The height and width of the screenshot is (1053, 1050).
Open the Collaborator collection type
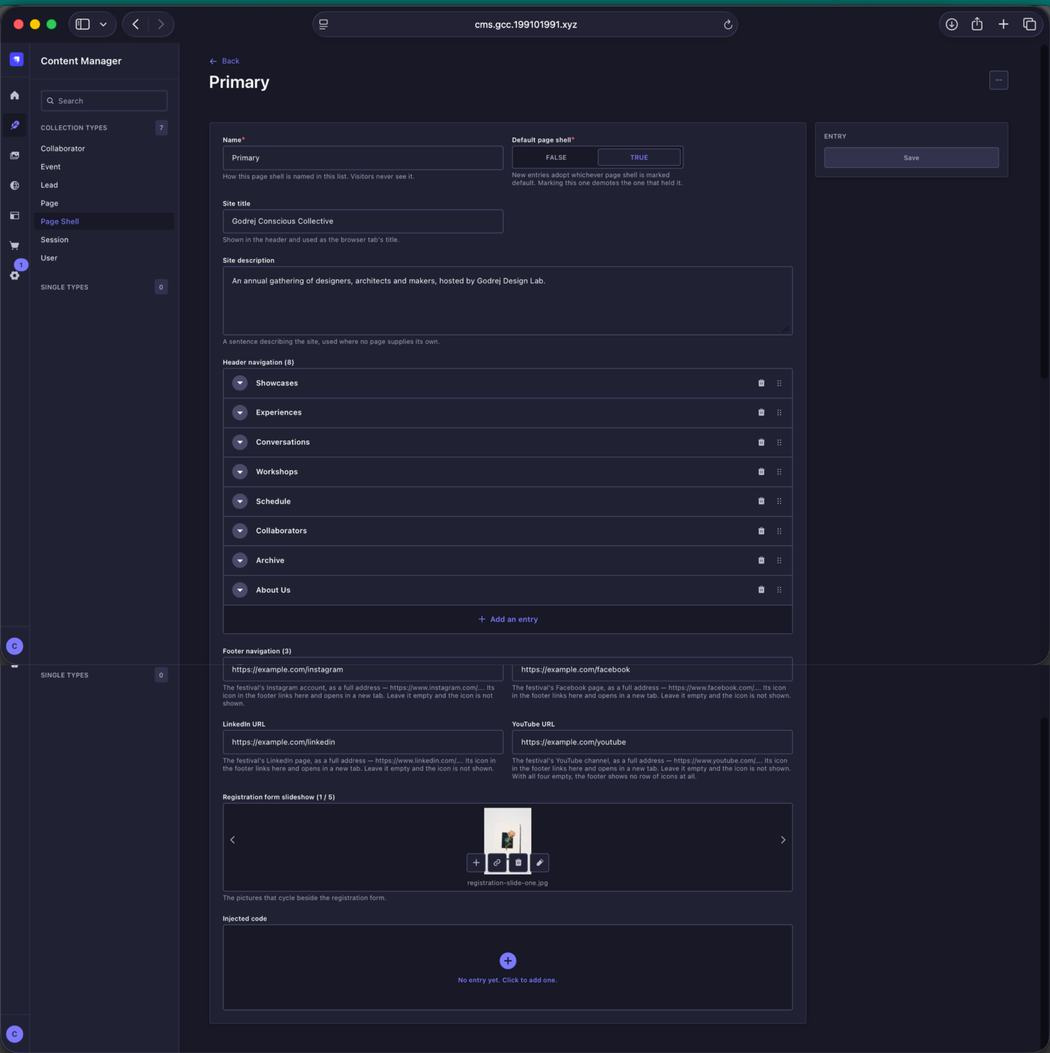pos(62,148)
